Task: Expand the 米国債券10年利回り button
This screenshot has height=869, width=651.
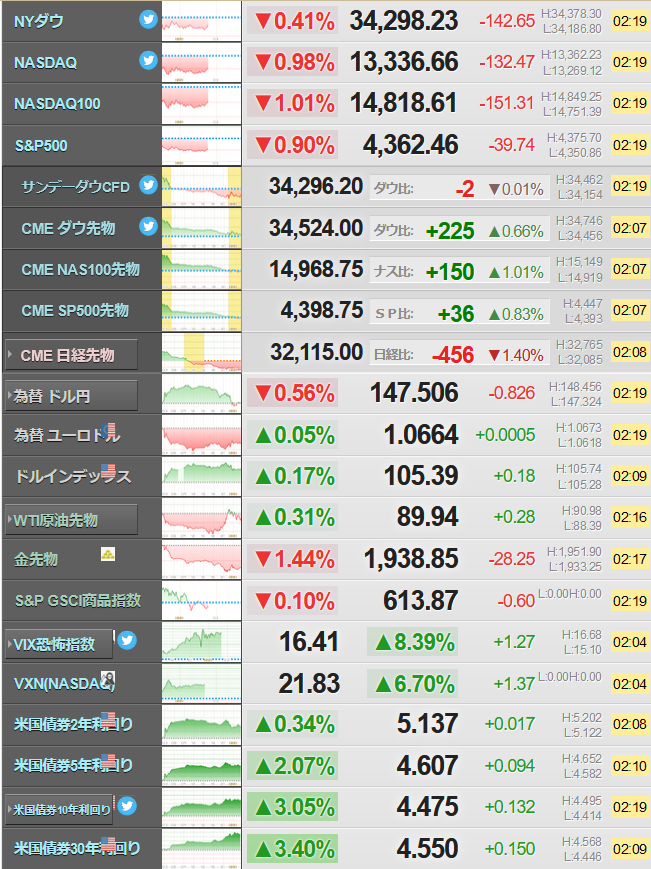Action: pos(59,809)
